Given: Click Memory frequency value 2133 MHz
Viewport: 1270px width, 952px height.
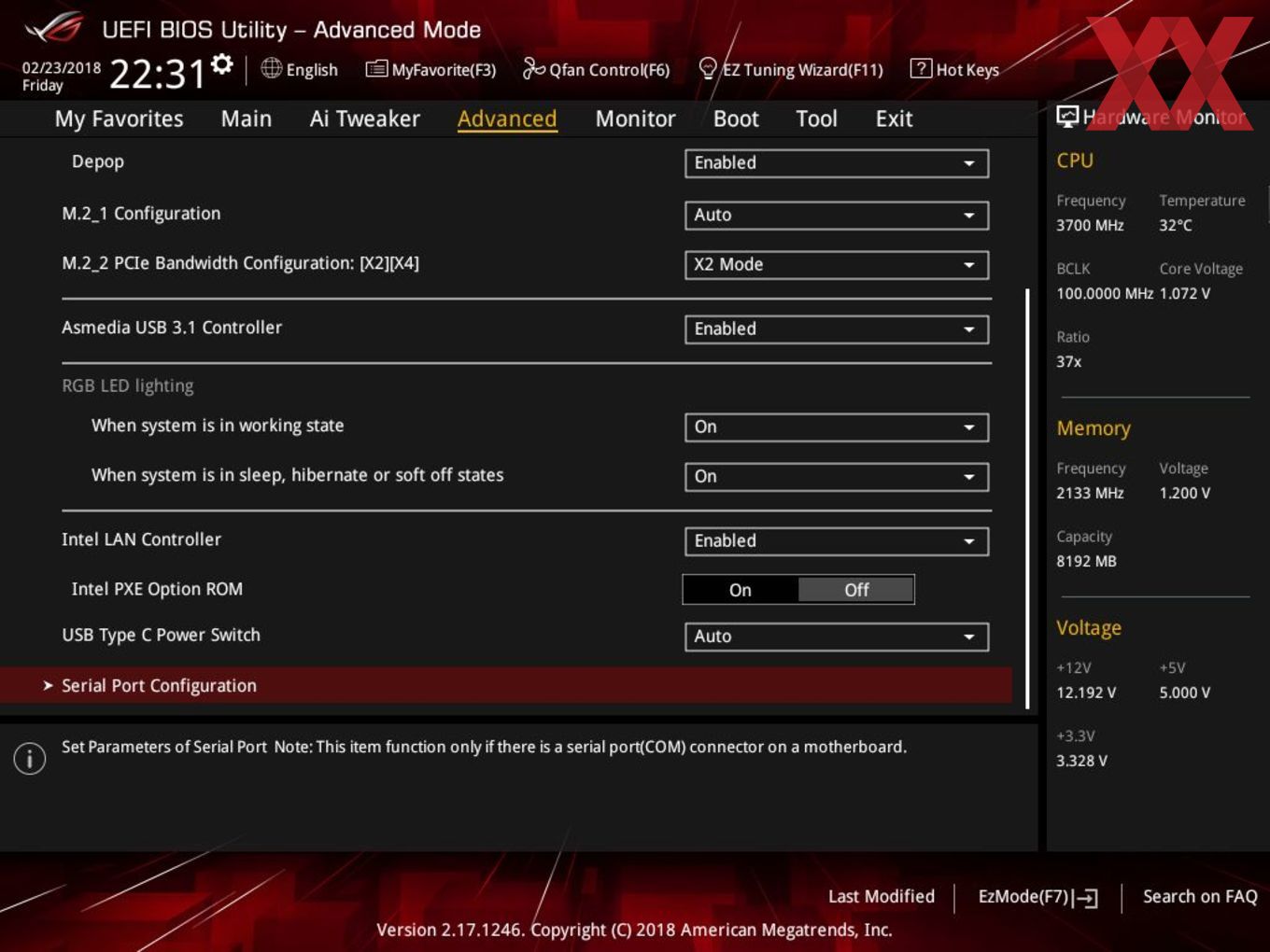Looking at the screenshot, I should (x=1090, y=493).
